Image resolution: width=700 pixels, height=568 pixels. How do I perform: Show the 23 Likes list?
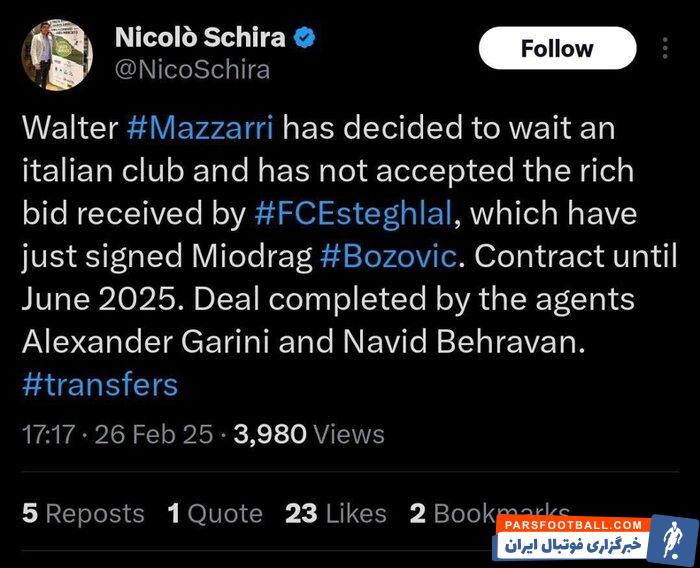pos(336,513)
